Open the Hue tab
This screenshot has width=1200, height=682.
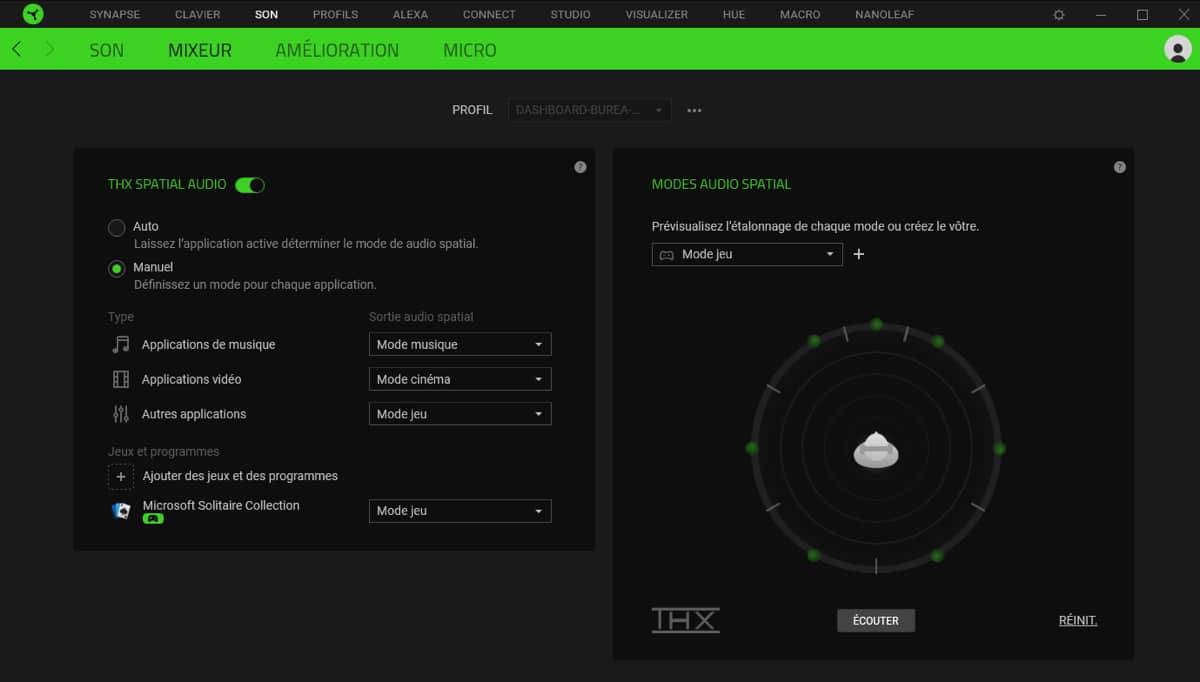tap(734, 15)
